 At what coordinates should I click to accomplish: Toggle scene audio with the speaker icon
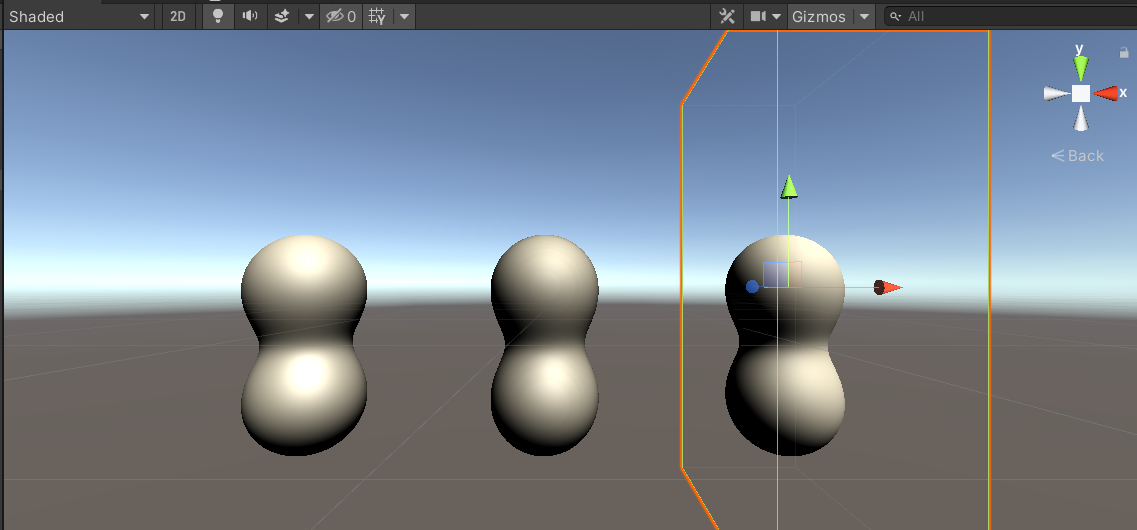click(250, 16)
